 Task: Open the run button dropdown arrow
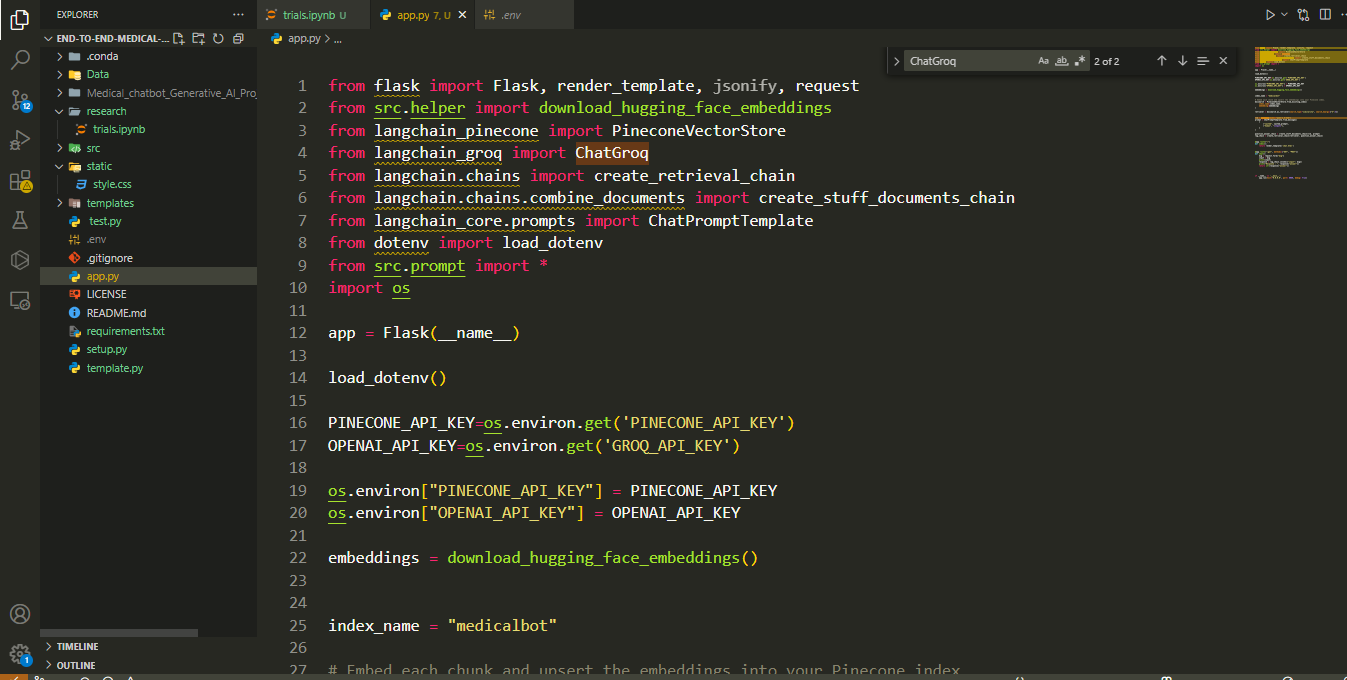point(1283,15)
